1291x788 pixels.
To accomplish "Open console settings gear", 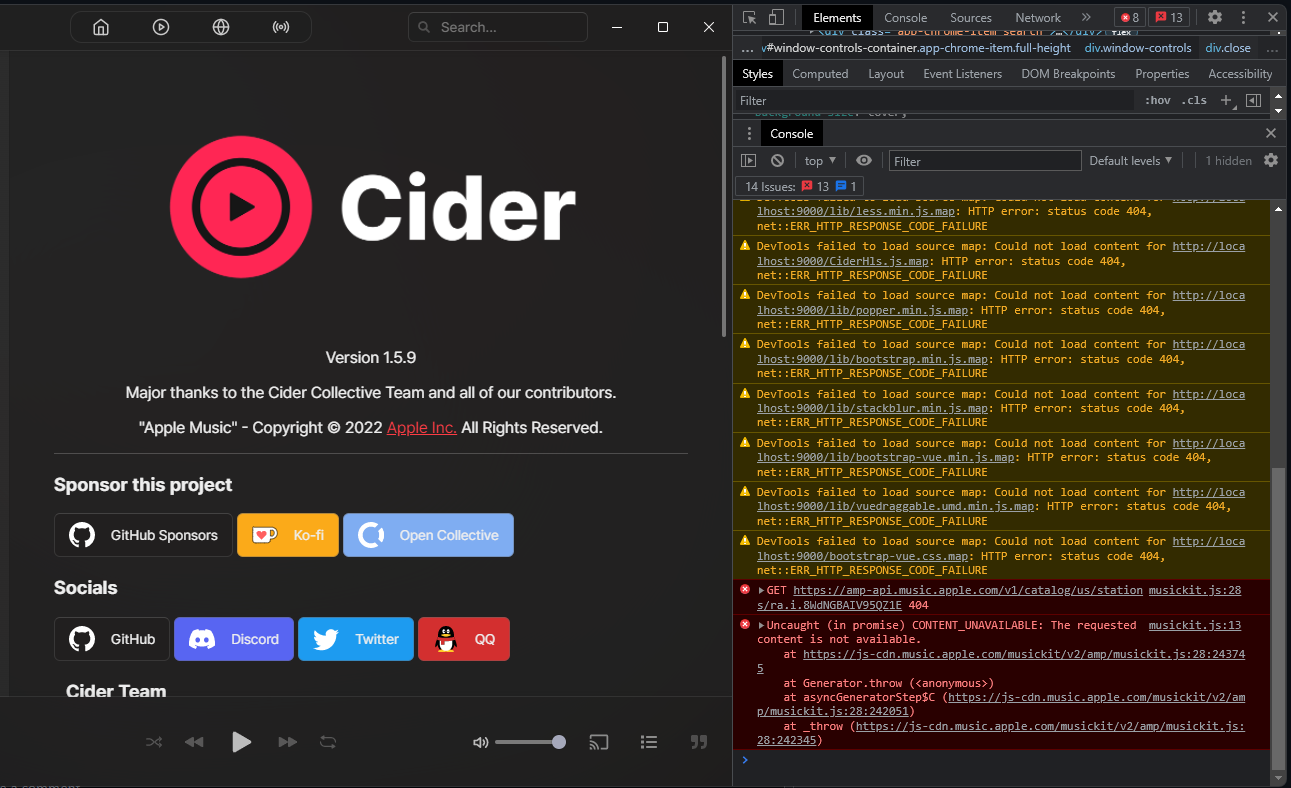I will pyautogui.click(x=1271, y=160).
